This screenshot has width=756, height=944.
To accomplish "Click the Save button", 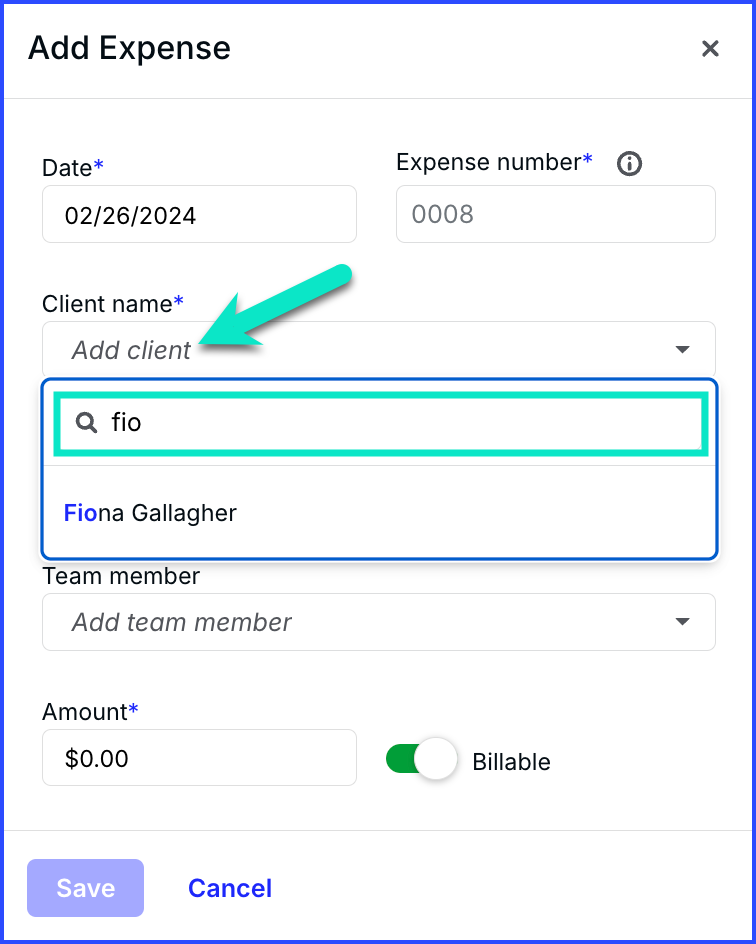I will click(85, 888).
